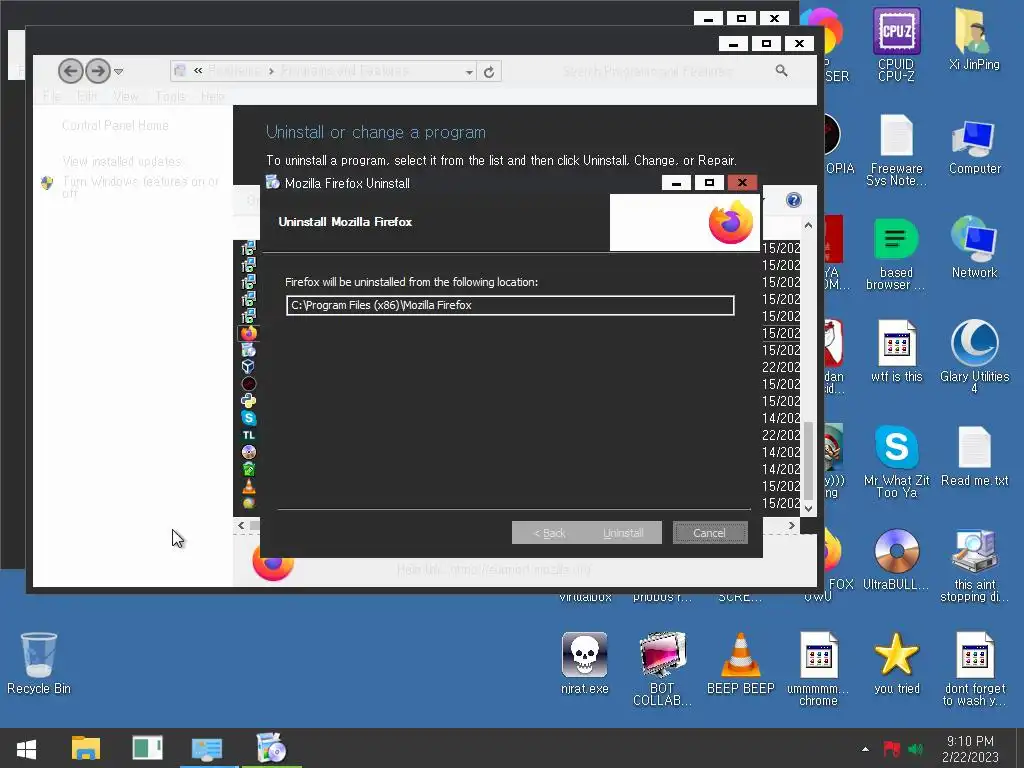This screenshot has width=1024, height=768.
Task: Select the based browser Spotify-style icon
Action: coord(896,254)
